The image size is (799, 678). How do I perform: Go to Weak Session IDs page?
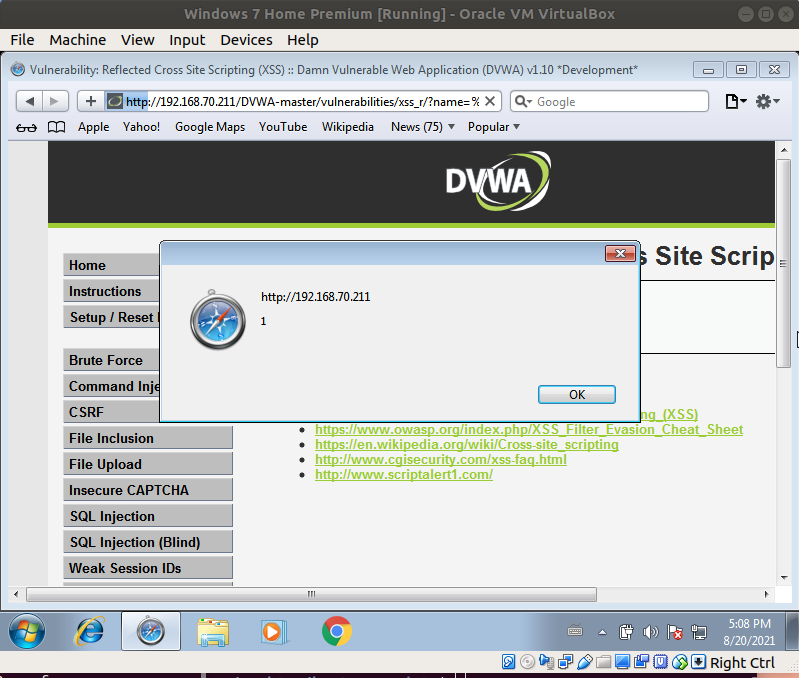click(148, 568)
